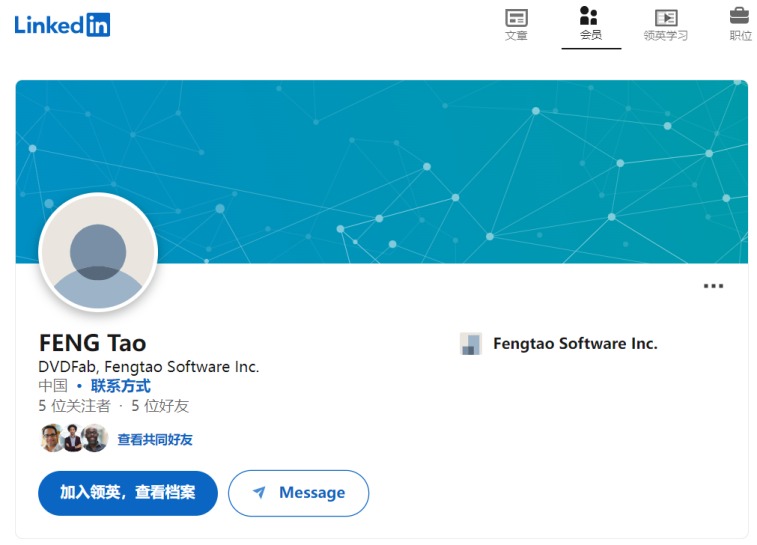This screenshot has height=545, width=757.
Task: Click the Message button
Action: [298, 493]
